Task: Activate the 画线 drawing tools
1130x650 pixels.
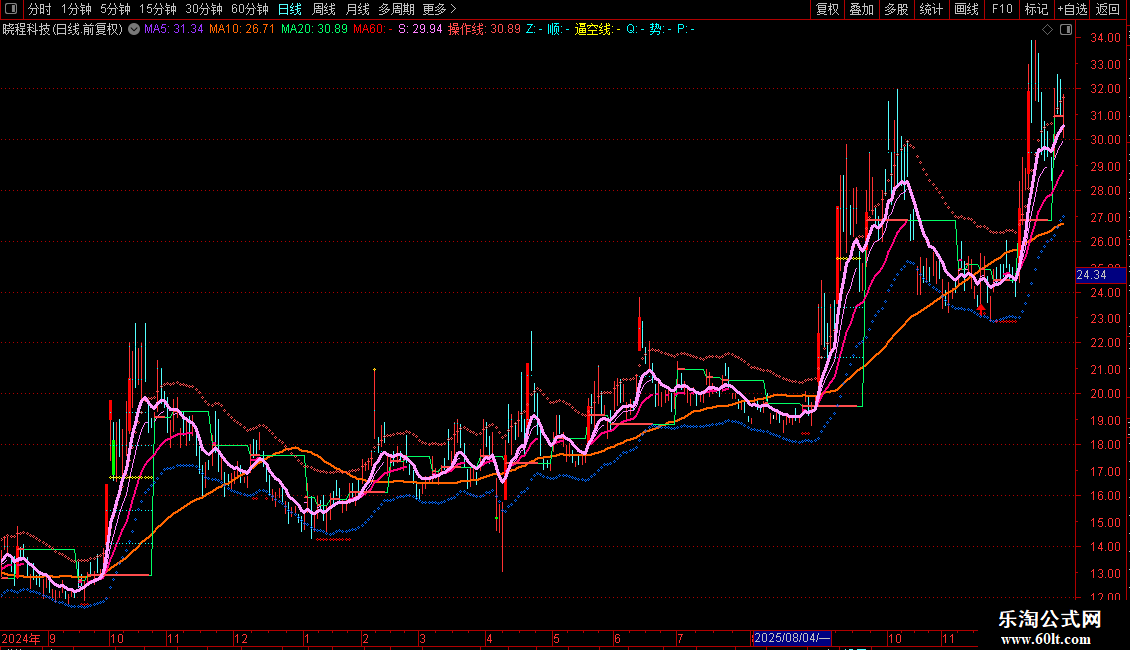Action: [x=966, y=9]
